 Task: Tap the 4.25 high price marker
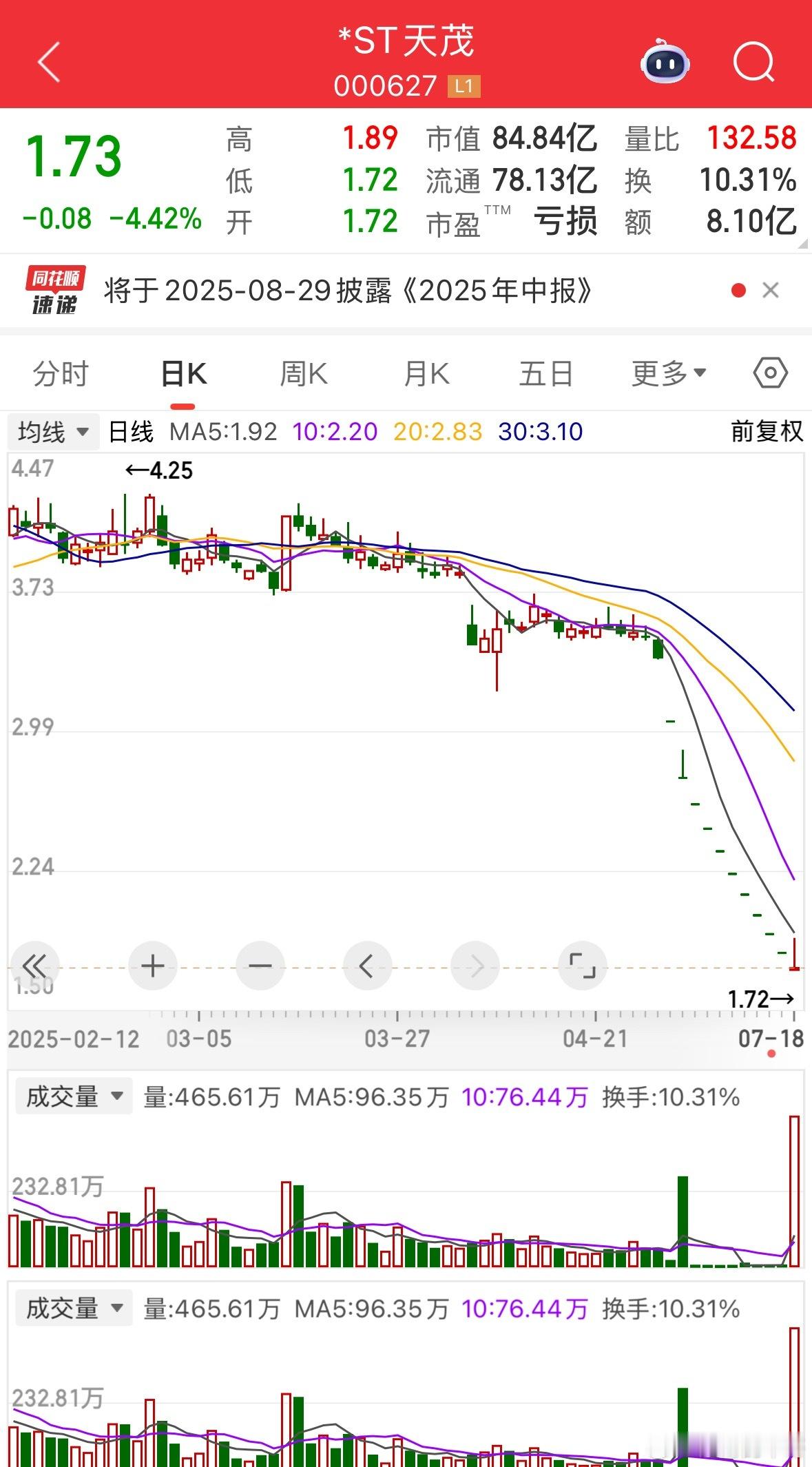click(159, 471)
